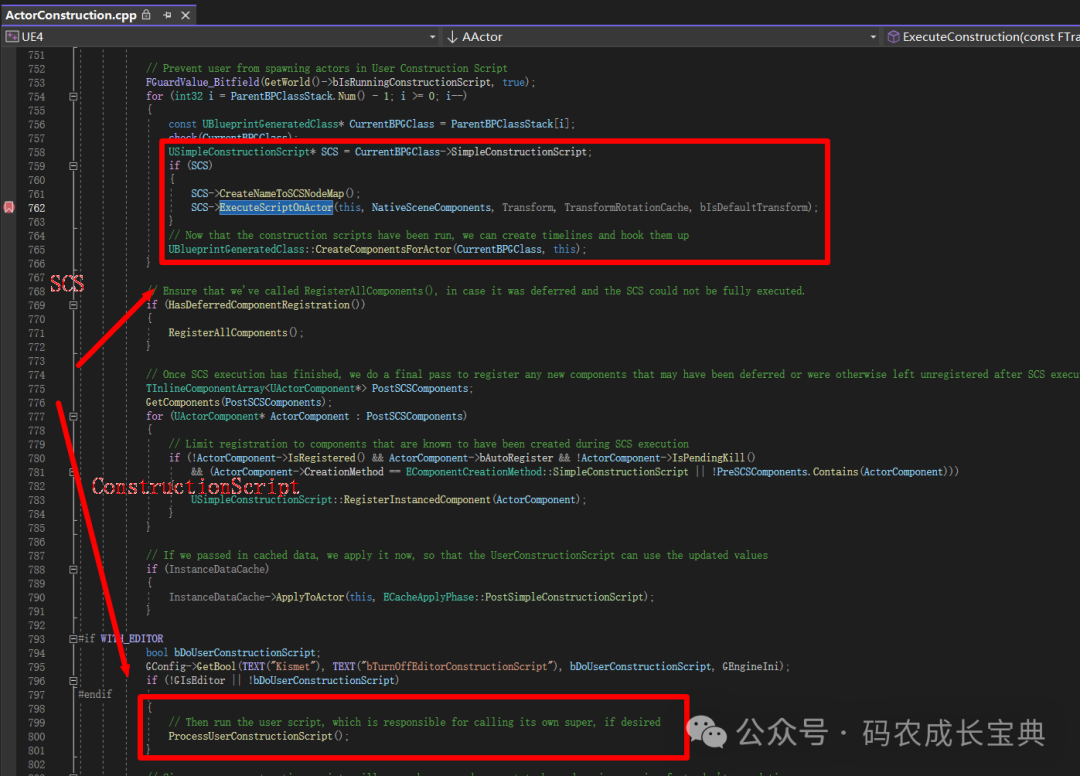Click the highlighted ExecuteScriptOnActor text
1080x776 pixels.
(x=275, y=207)
